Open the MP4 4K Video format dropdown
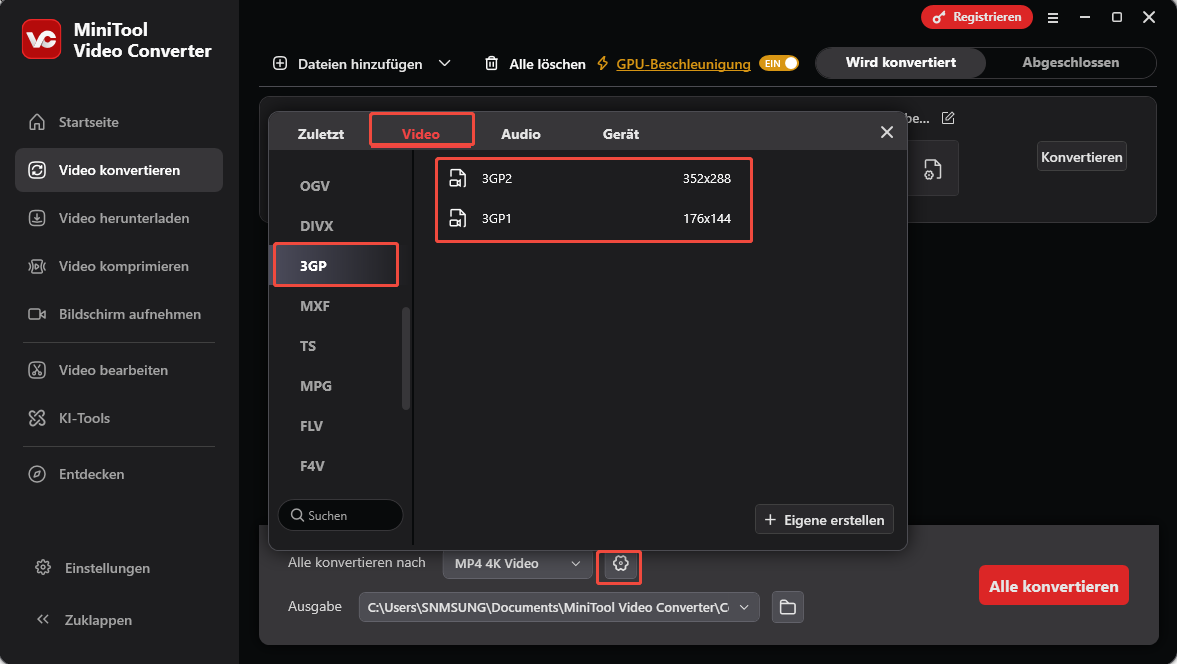 [x=517, y=563]
